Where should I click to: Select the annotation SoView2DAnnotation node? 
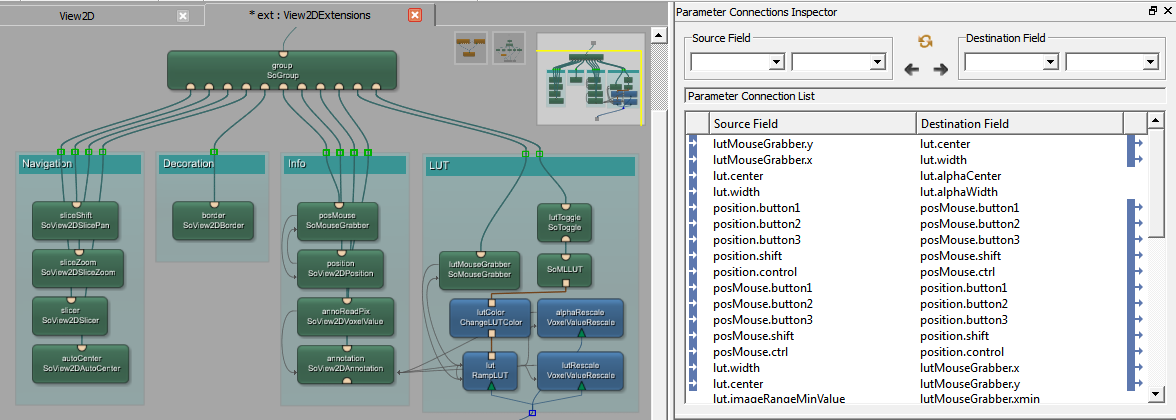338,362
